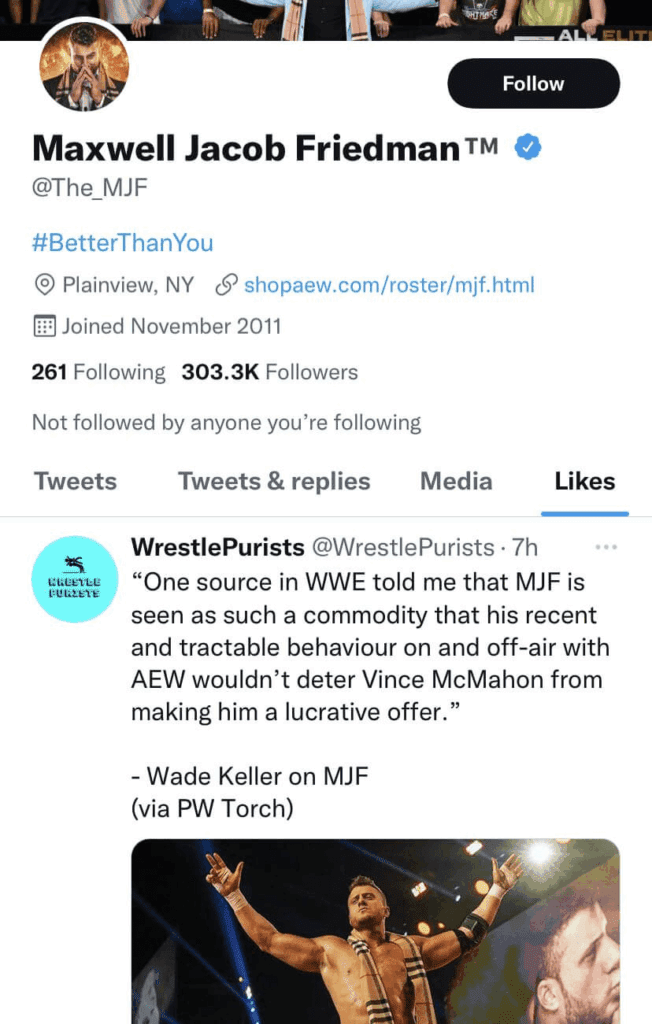Switch to the Tweets tab

[x=75, y=481]
